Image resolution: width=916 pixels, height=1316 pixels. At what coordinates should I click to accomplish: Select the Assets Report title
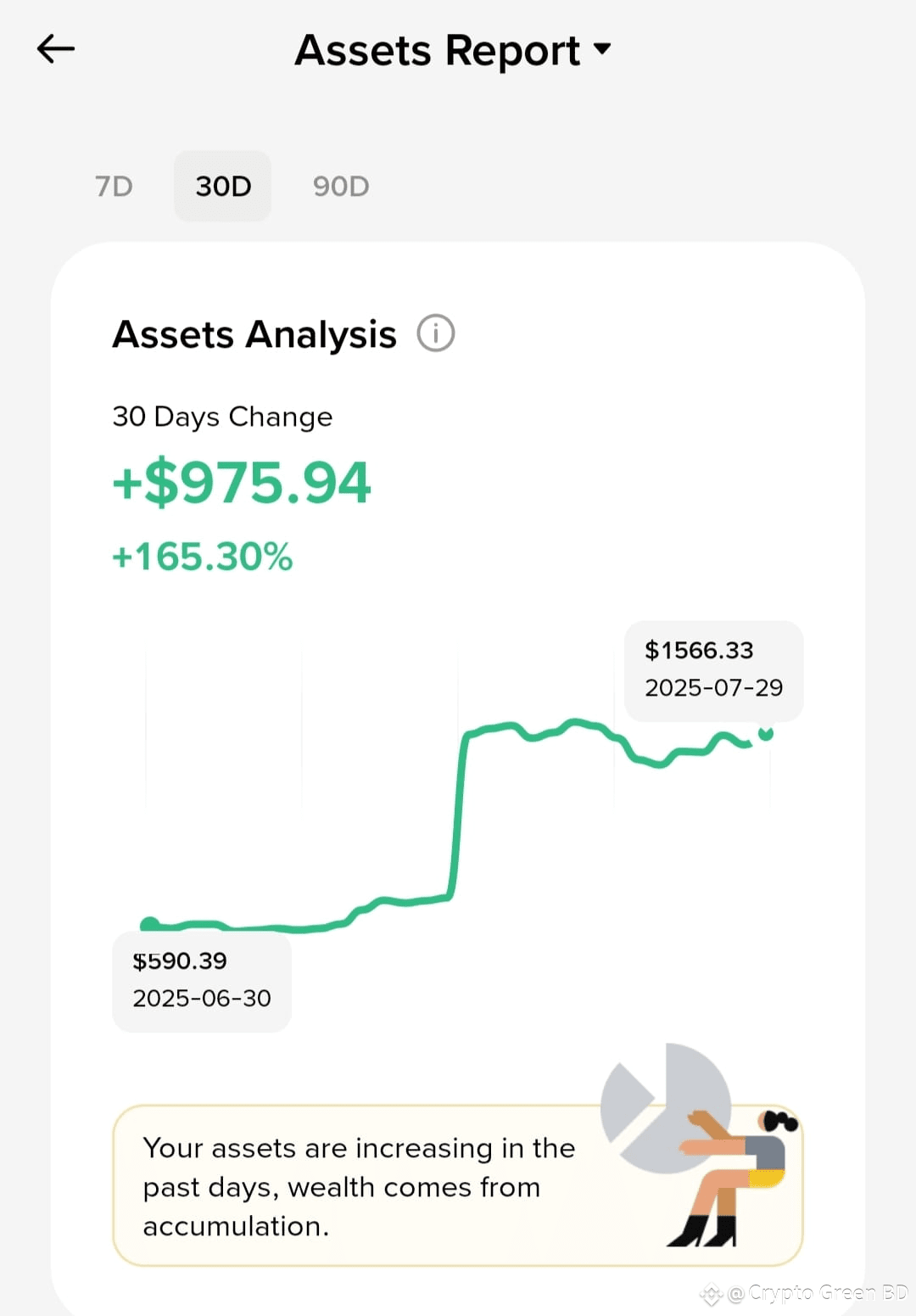click(x=437, y=49)
